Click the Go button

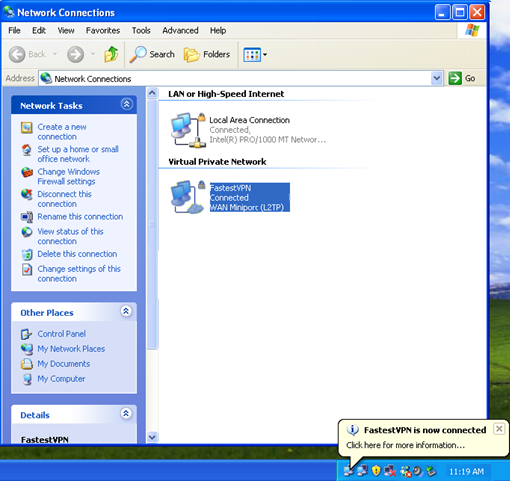[x=462, y=79]
